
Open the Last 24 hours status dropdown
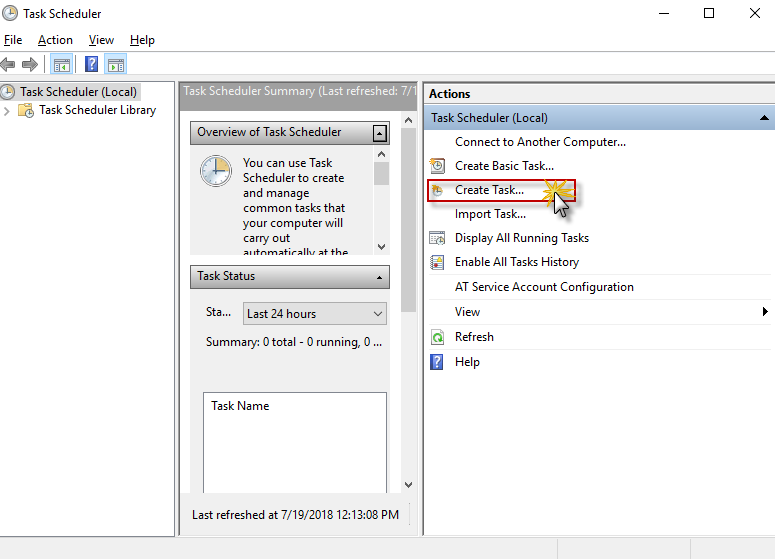315,313
